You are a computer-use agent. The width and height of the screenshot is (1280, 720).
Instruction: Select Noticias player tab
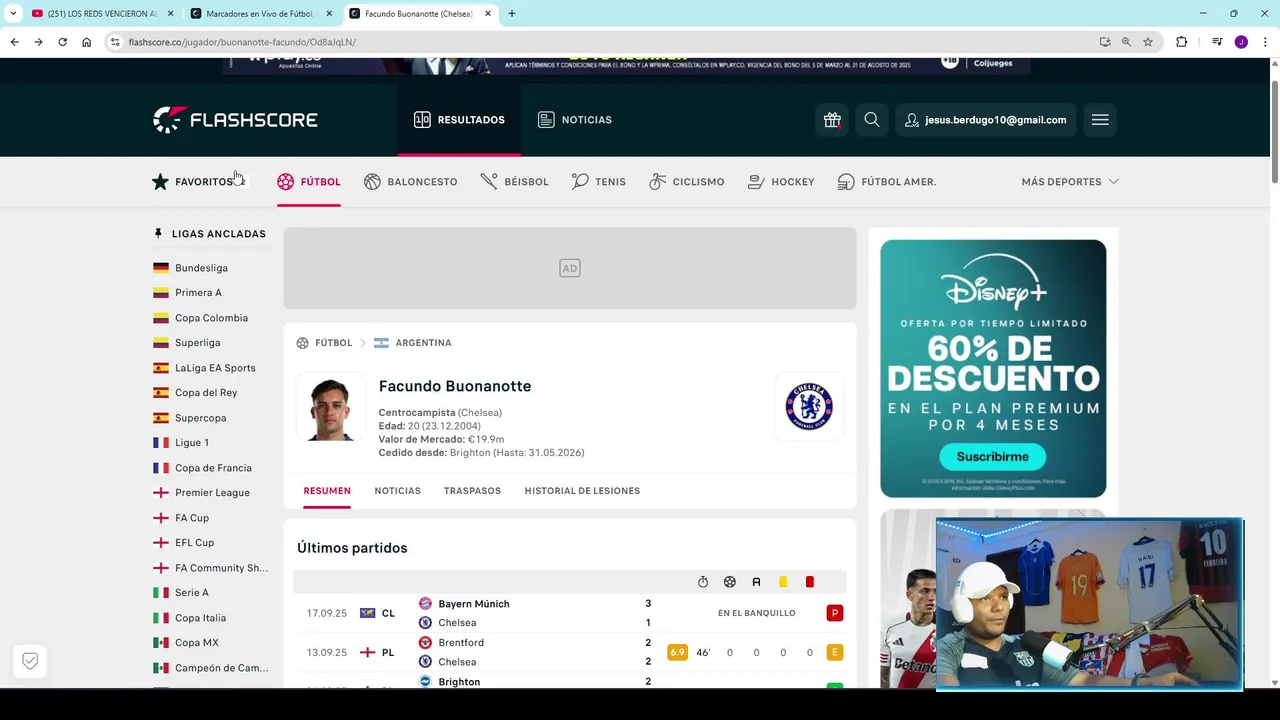(397, 491)
